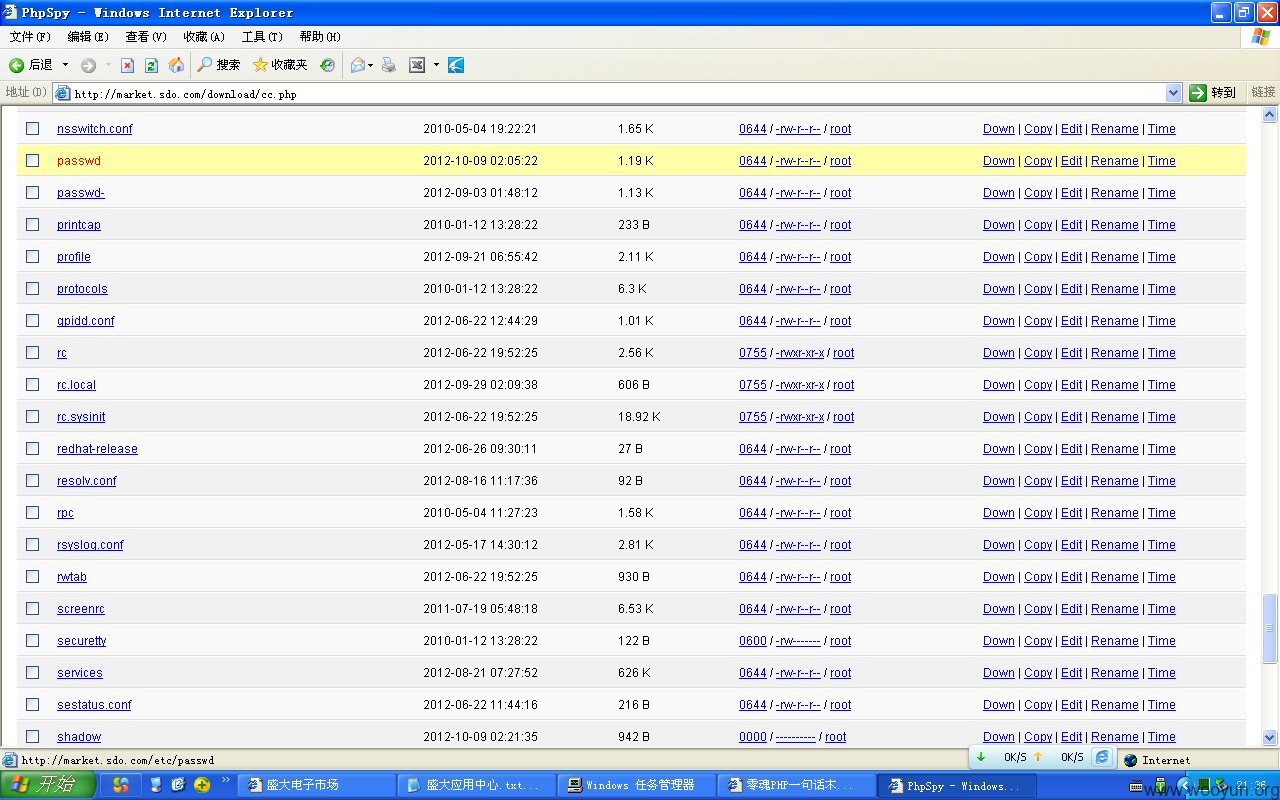Click the IE icon beside speed indicator
Image resolution: width=1280 pixels, height=800 pixels.
point(1101,758)
